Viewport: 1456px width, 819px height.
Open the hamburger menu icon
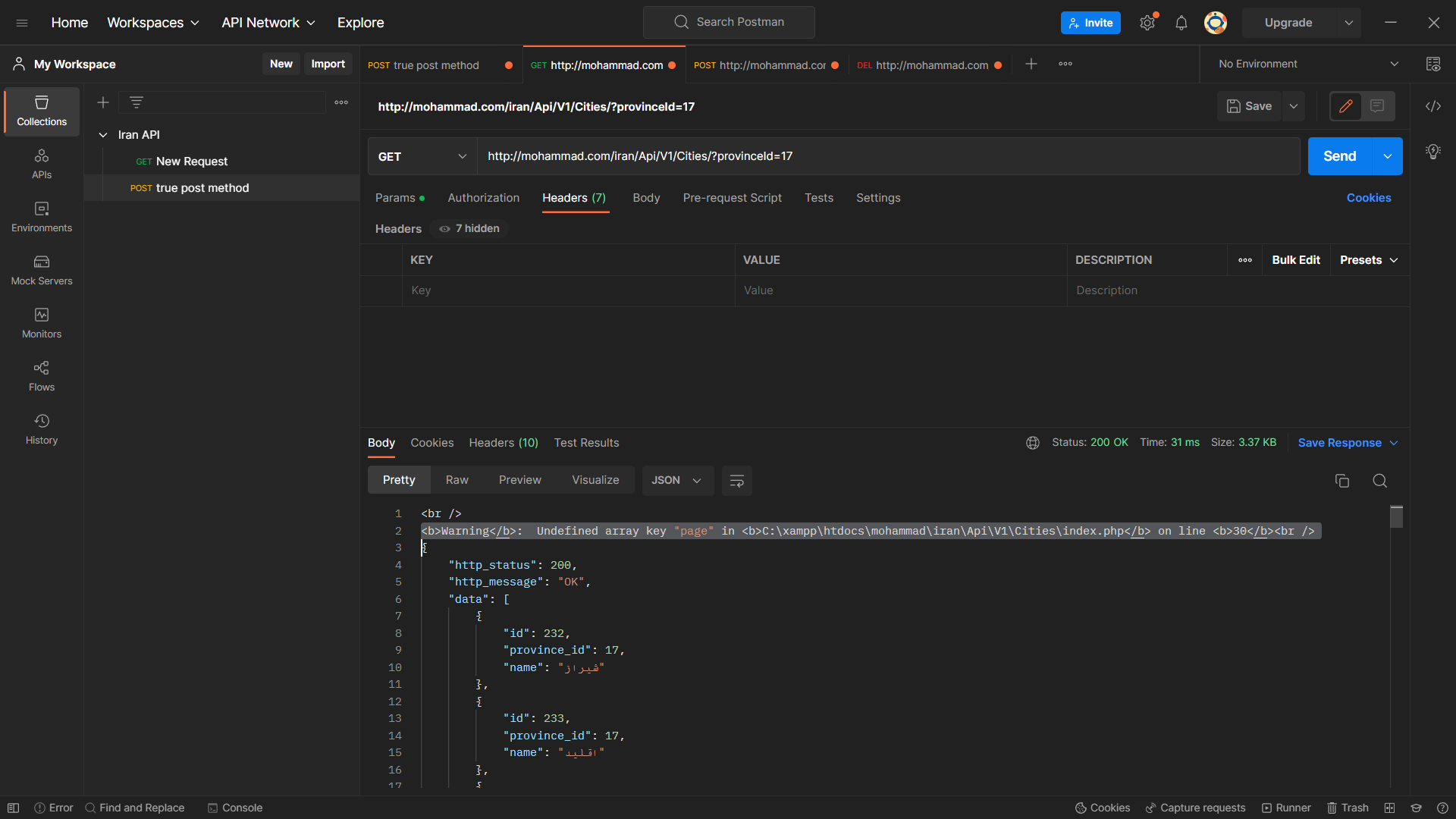22,23
